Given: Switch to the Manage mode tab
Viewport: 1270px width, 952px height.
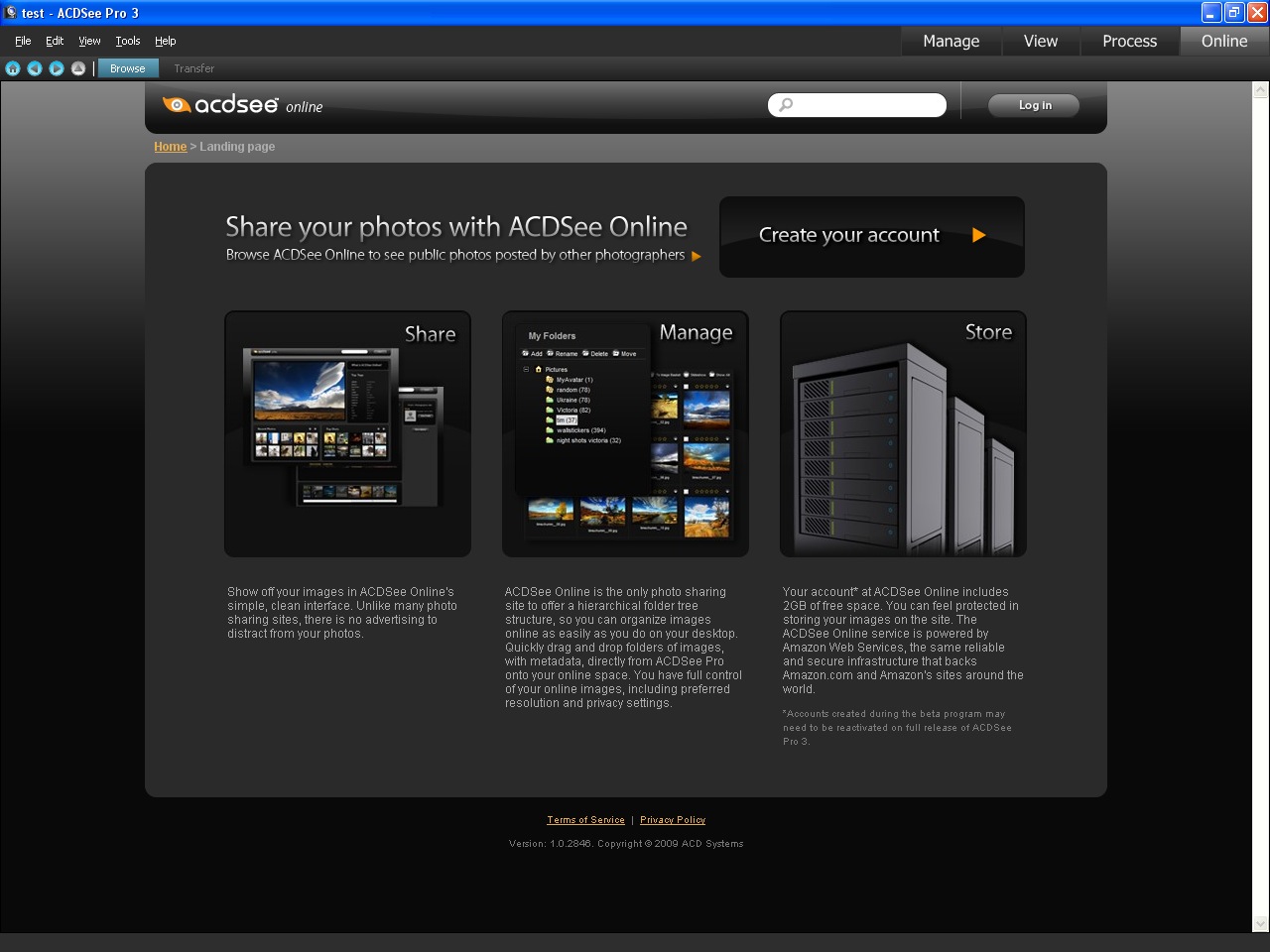Looking at the screenshot, I should point(951,41).
